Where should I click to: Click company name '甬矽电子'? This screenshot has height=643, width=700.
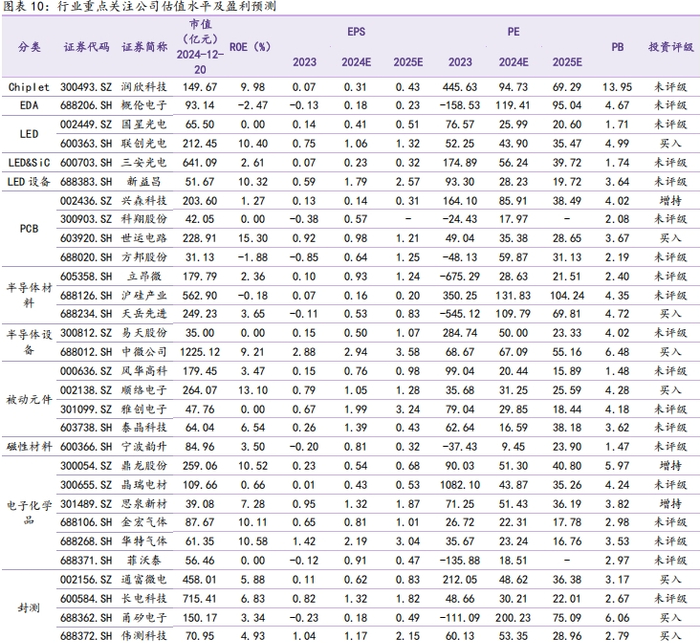point(144,618)
